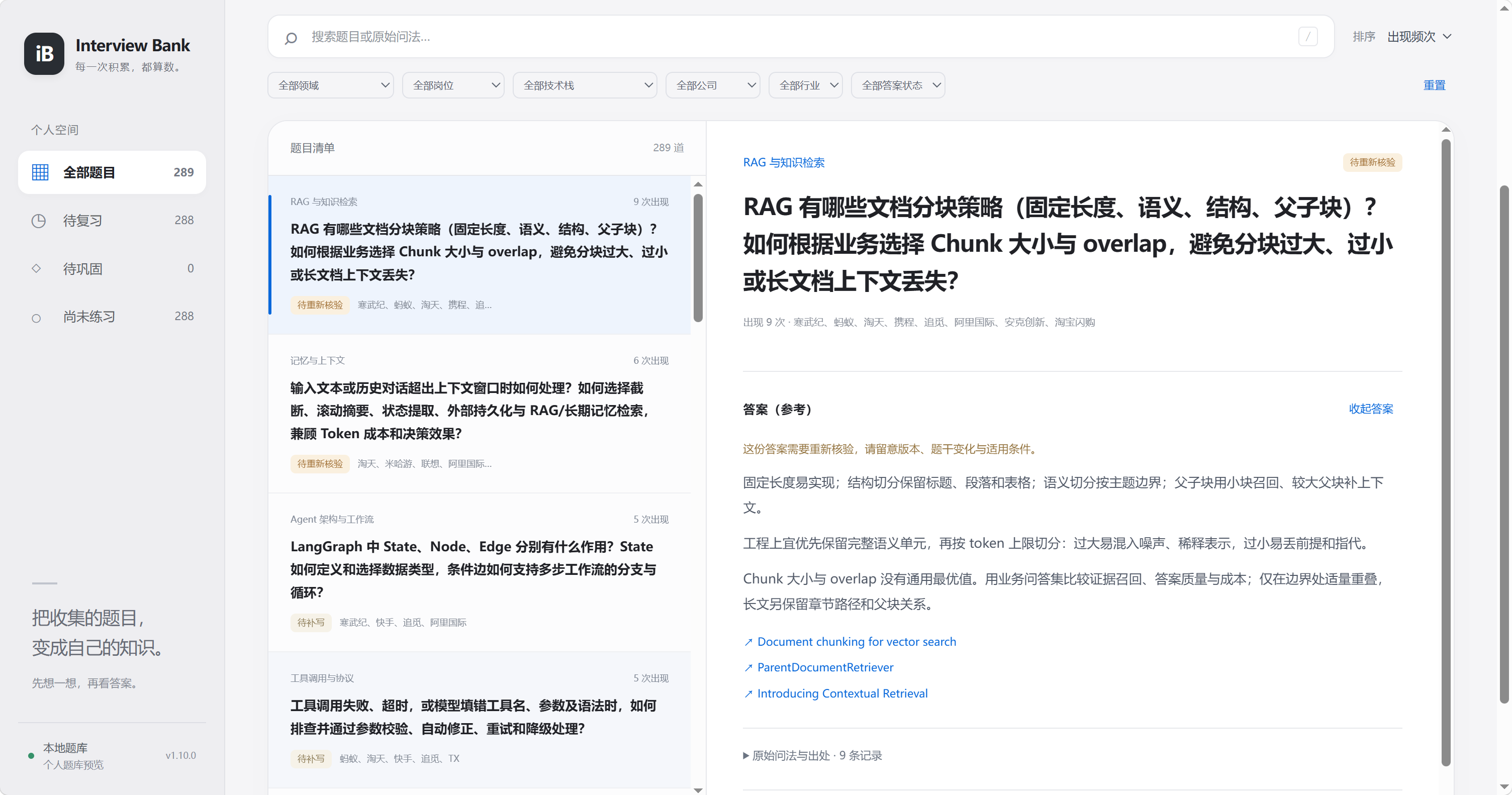Viewport: 1512px width, 795px height.
Task: Click the arrow icon before Introducing Contextual Retrieval
Action: [748, 693]
